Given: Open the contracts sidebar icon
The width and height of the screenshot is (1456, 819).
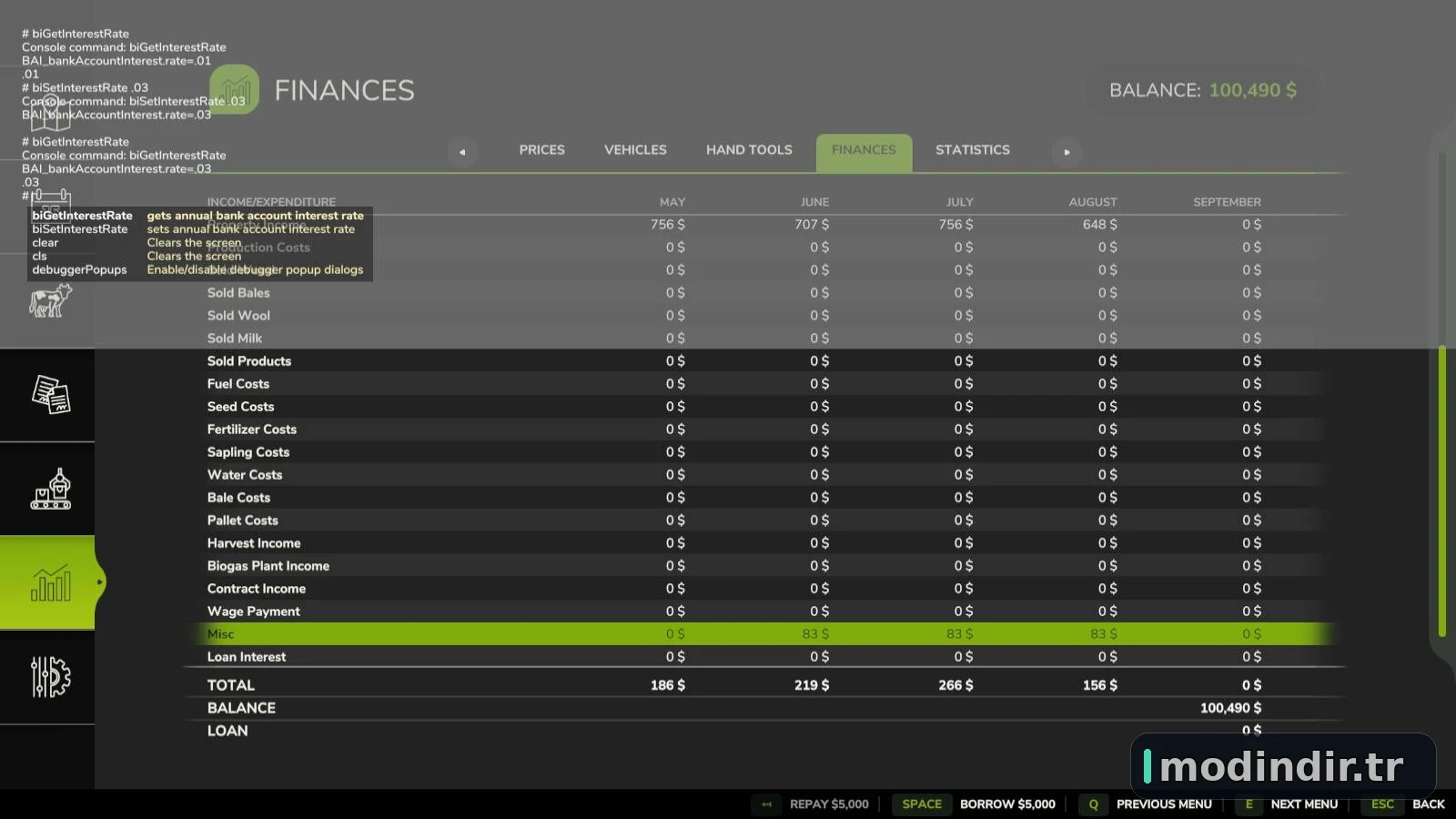Looking at the screenshot, I should pyautogui.click(x=51, y=395).
